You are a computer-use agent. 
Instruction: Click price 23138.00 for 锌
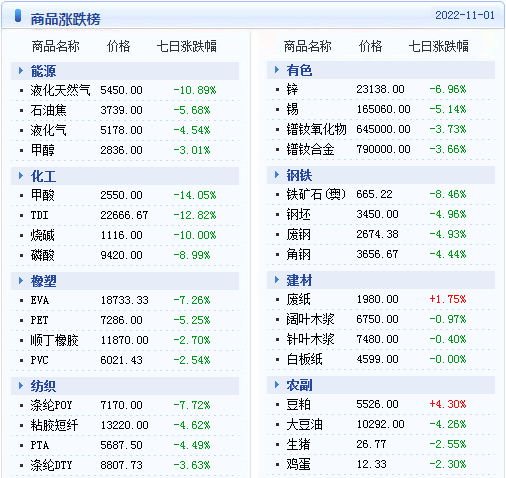tap(380, 89)
